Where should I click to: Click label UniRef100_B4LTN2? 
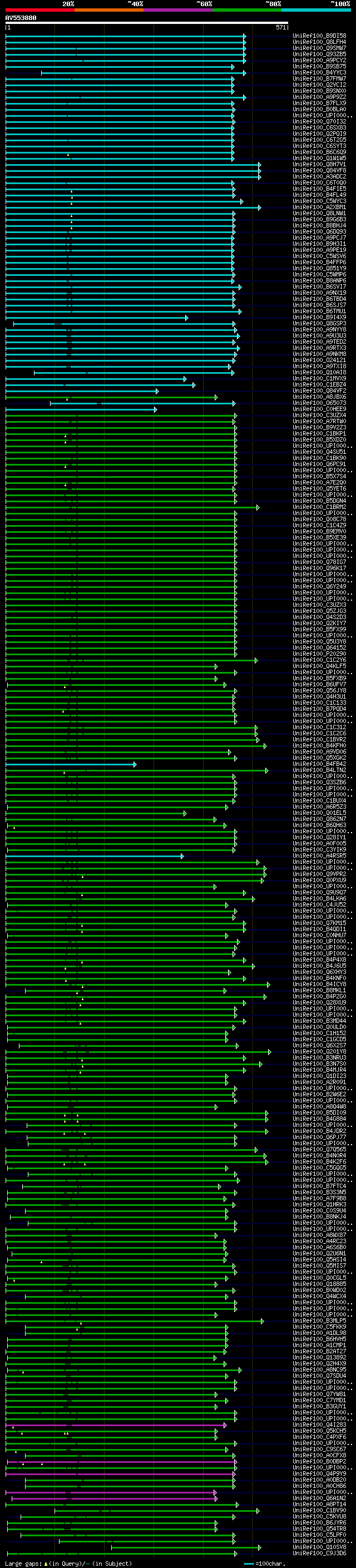click(319, 770)
